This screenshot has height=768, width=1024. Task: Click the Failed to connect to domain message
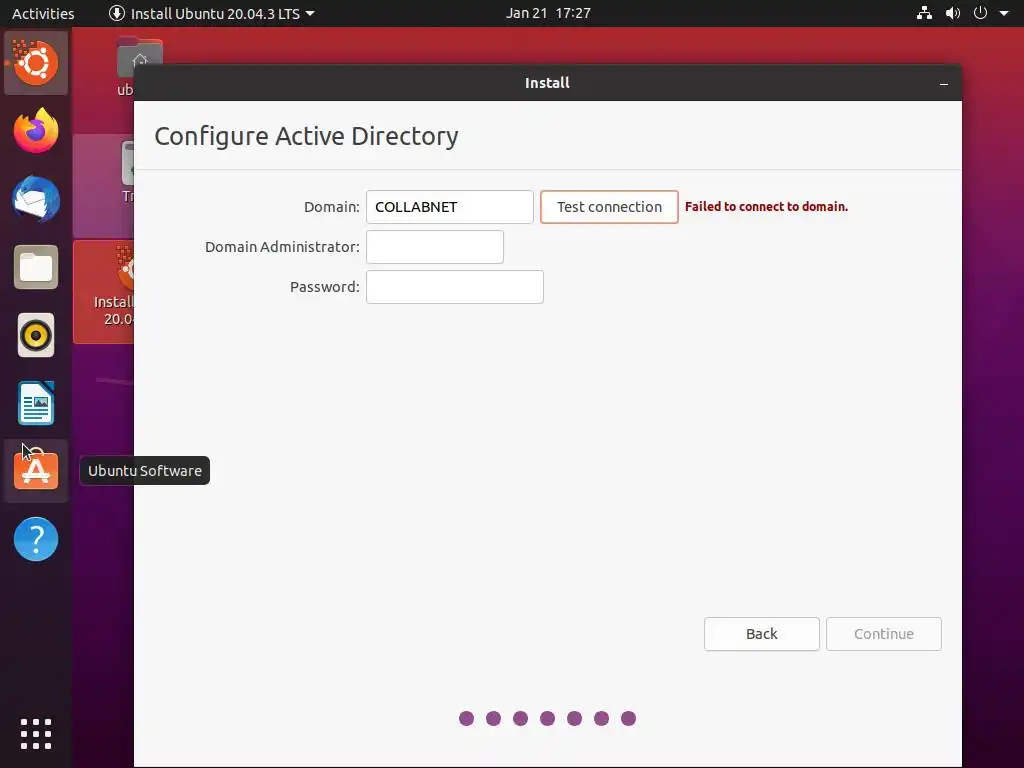coord(766,206)
